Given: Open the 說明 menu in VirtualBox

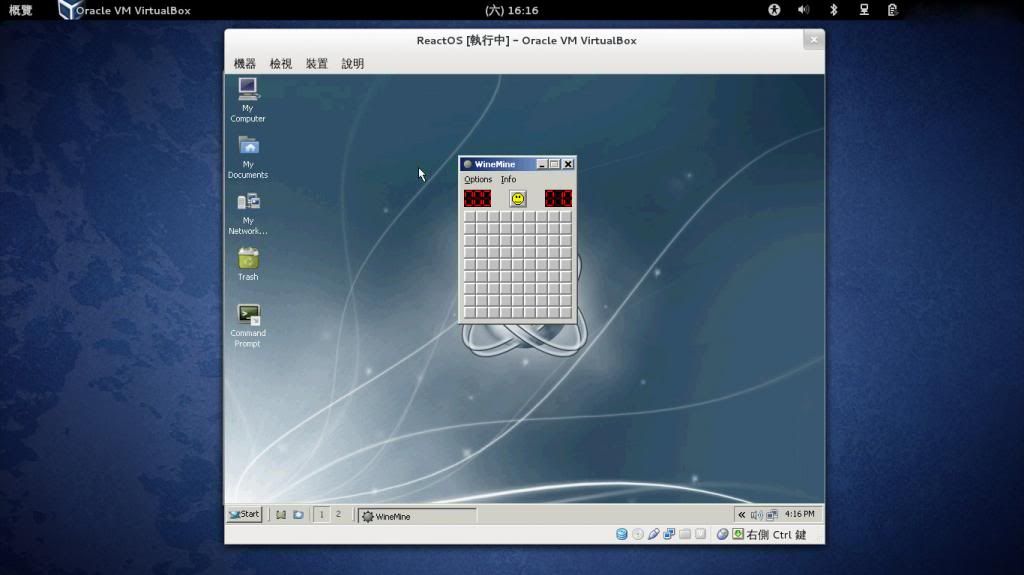Looking at the screenshot, I should tap(353, 63).
